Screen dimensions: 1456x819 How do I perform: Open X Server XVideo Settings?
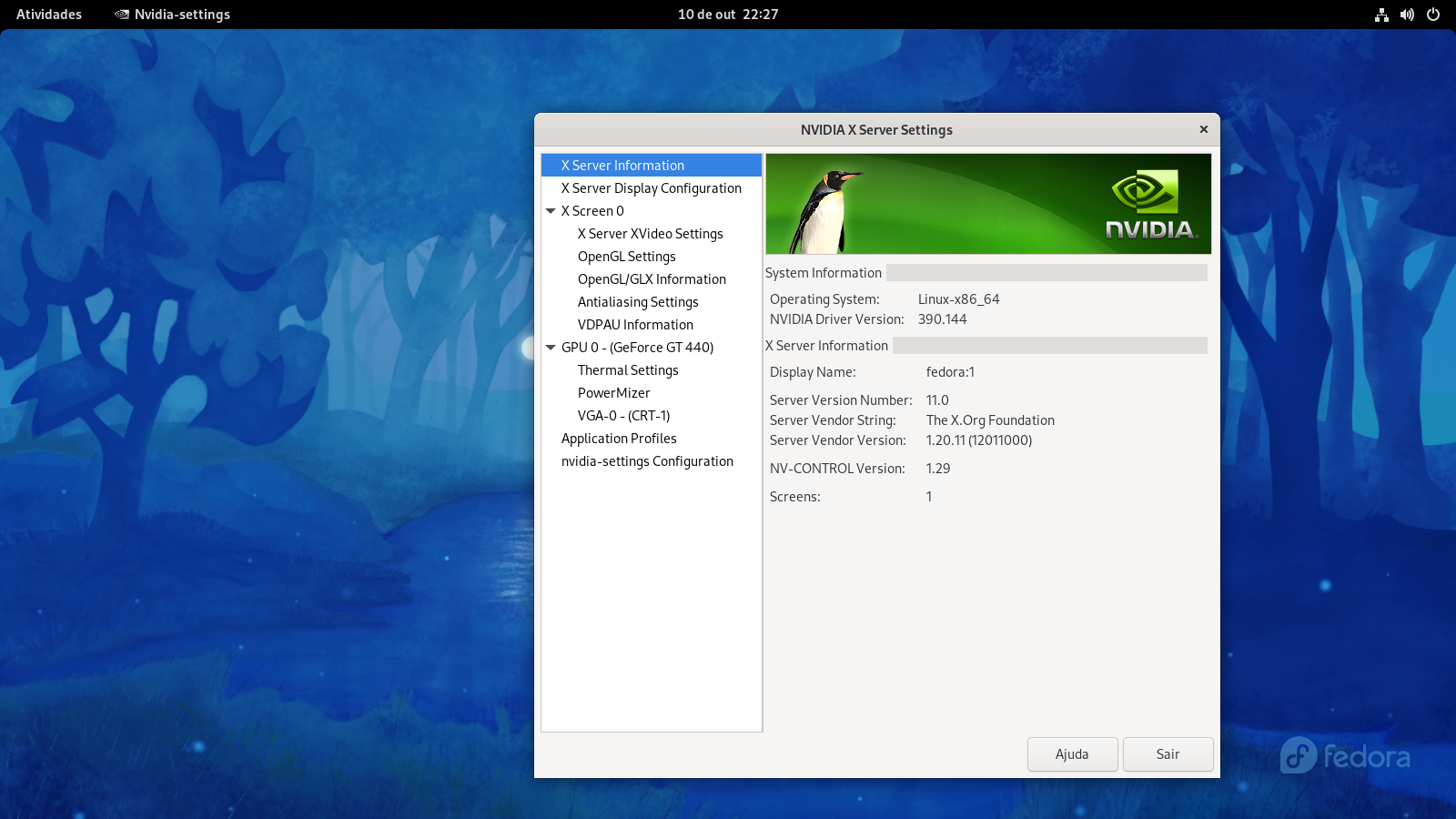(651, 234)
